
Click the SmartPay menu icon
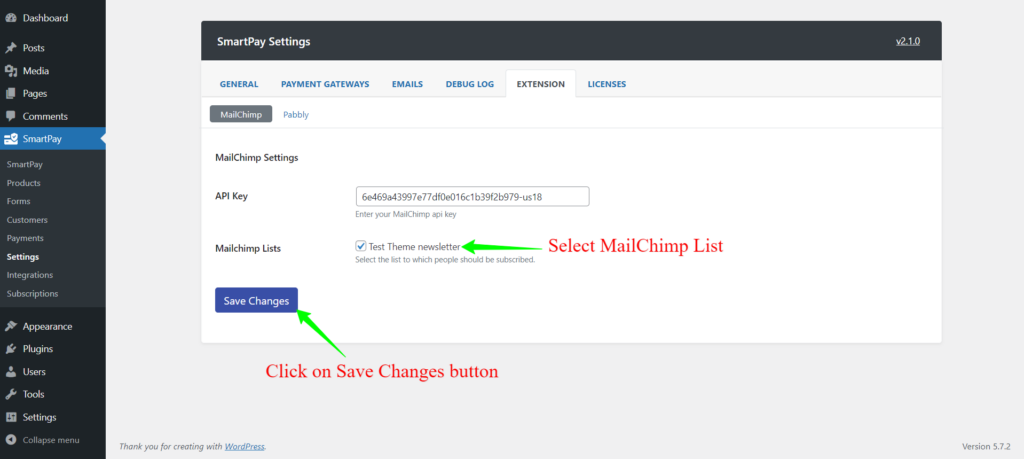point(10,139)
